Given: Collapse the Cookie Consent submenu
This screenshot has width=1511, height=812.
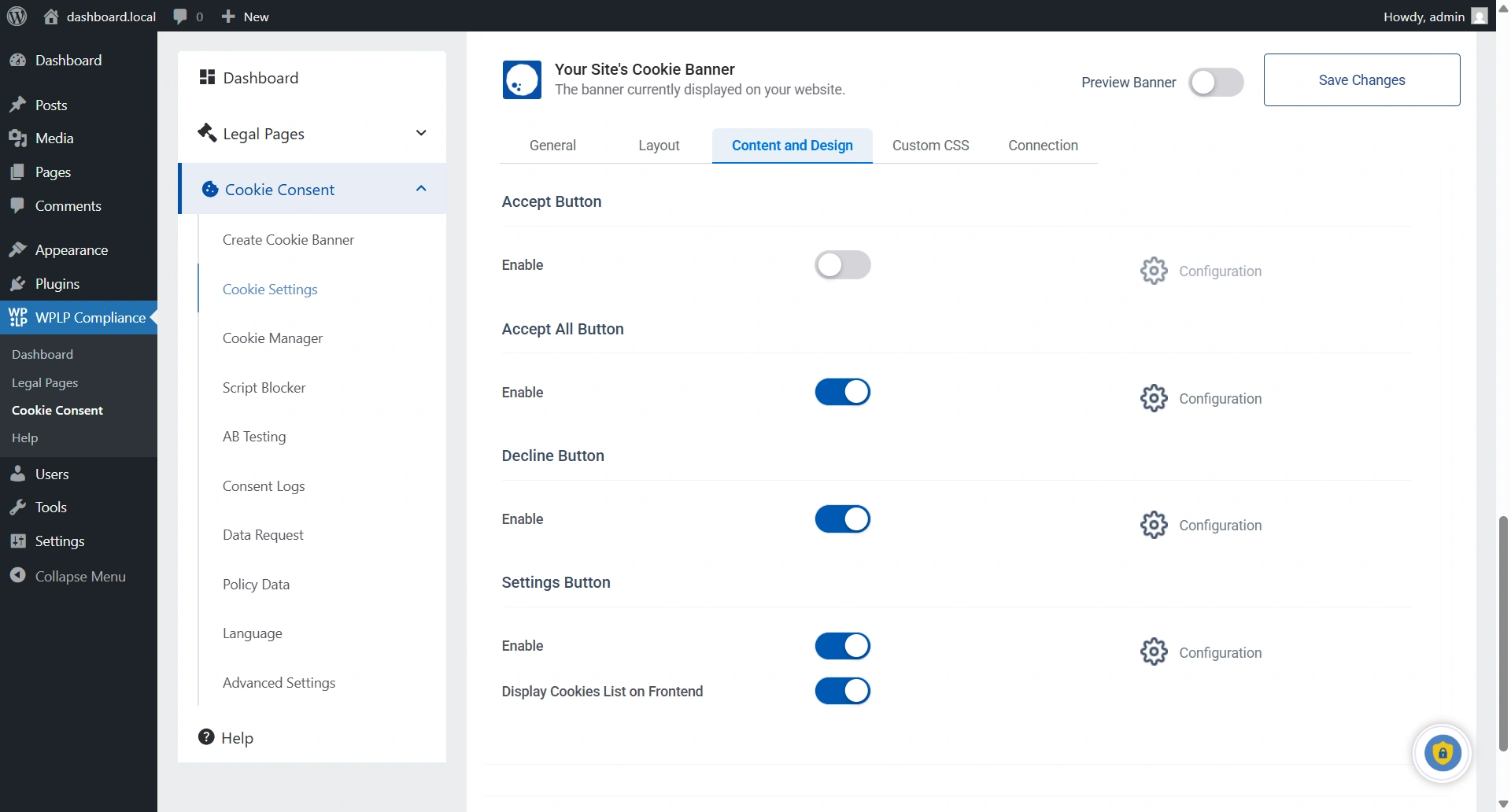Looking at the screenshot, I should pyautogui.click(x=421, y=189).
